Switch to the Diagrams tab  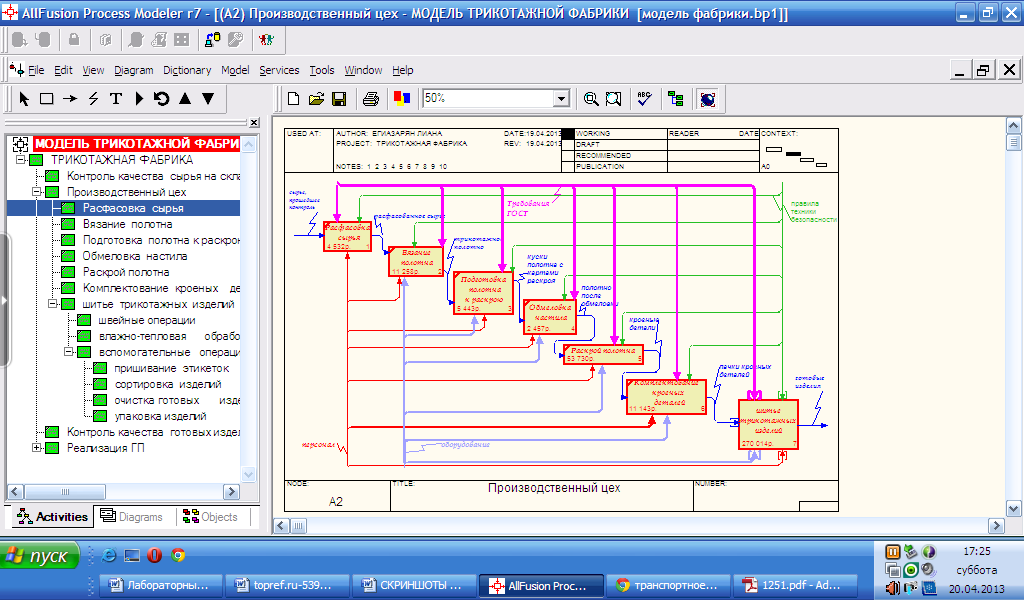[x=131, y=516]
